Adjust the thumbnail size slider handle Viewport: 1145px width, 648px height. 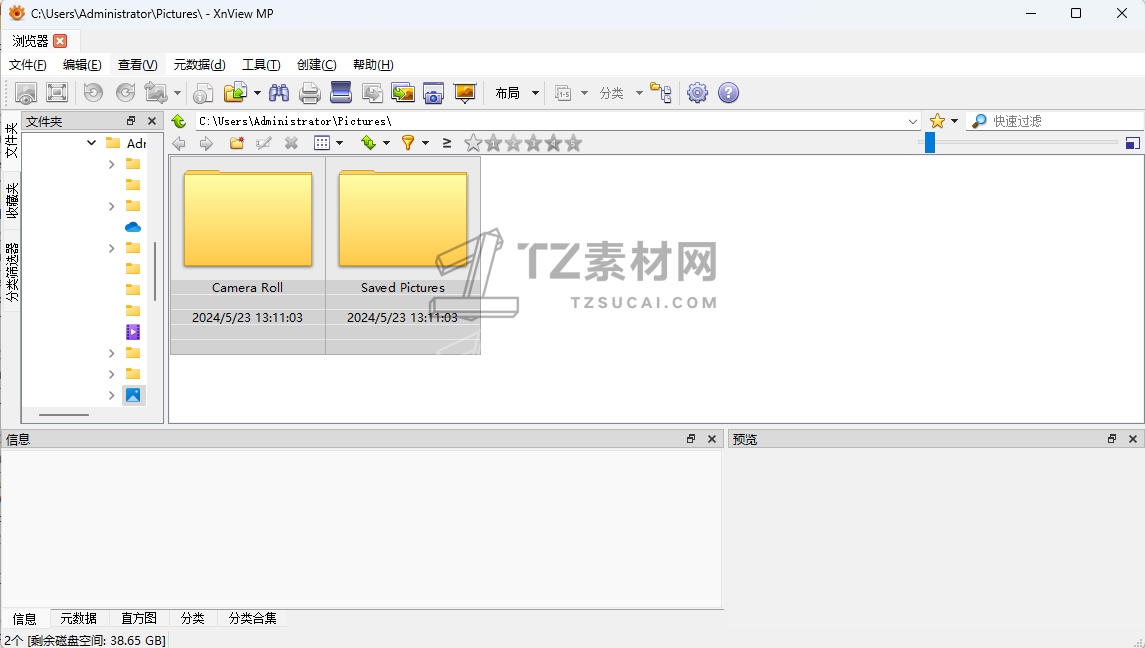tap(930, 142)
